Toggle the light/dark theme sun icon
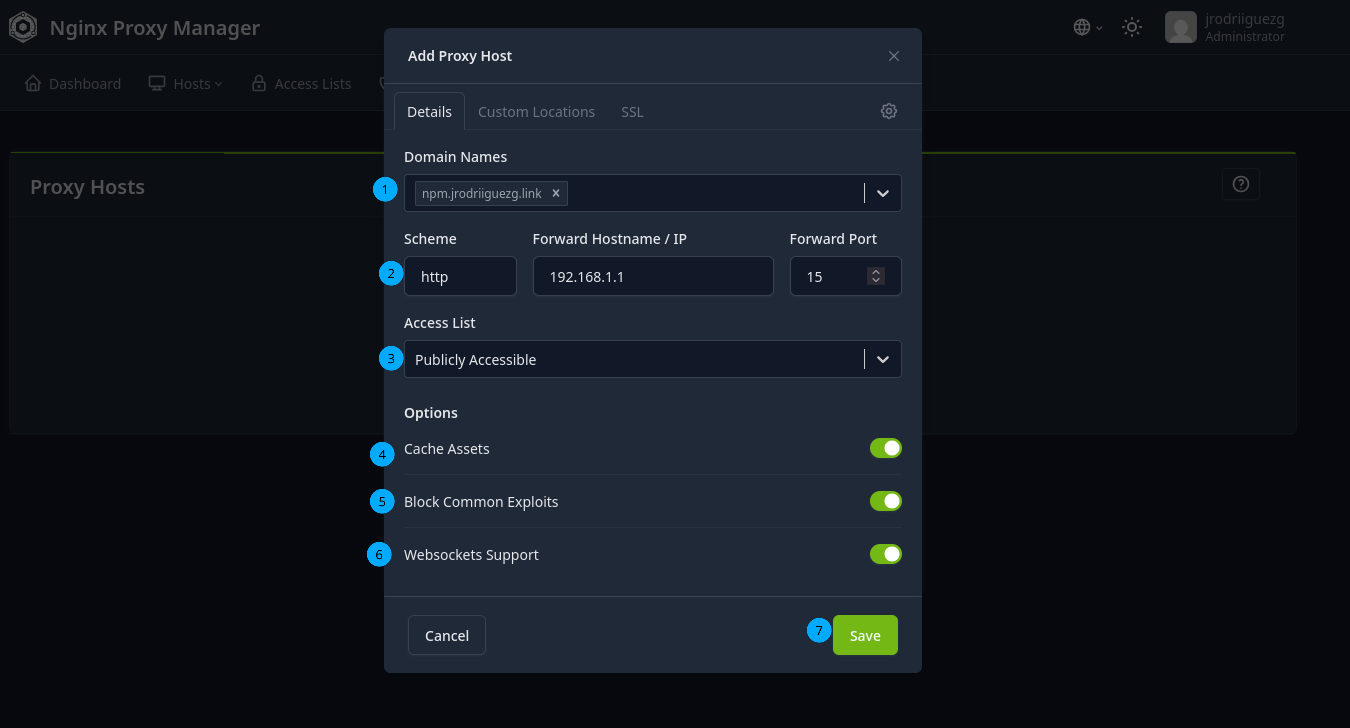Screen dimensions: 1350x728 pyautogui.click(x=1132, y=27)
